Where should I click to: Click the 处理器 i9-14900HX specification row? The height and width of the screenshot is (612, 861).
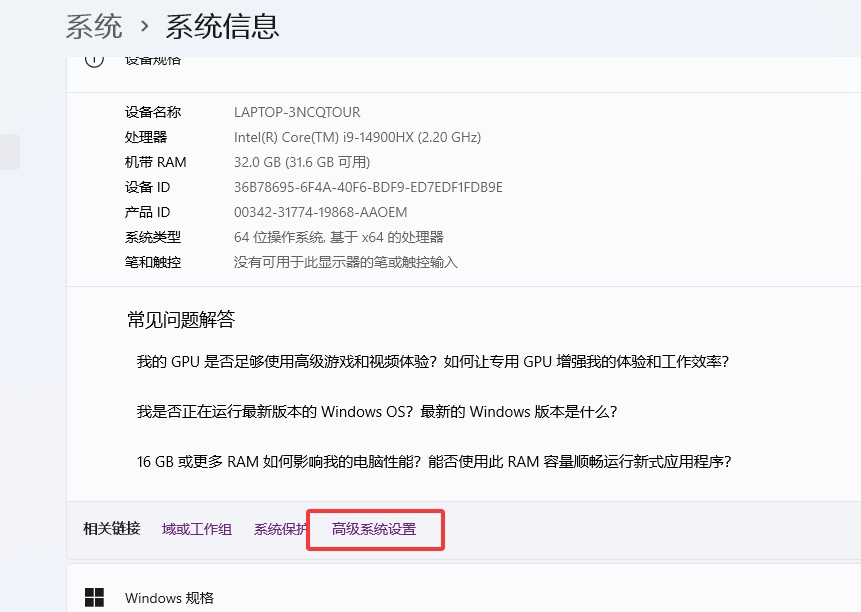[340, 137]
